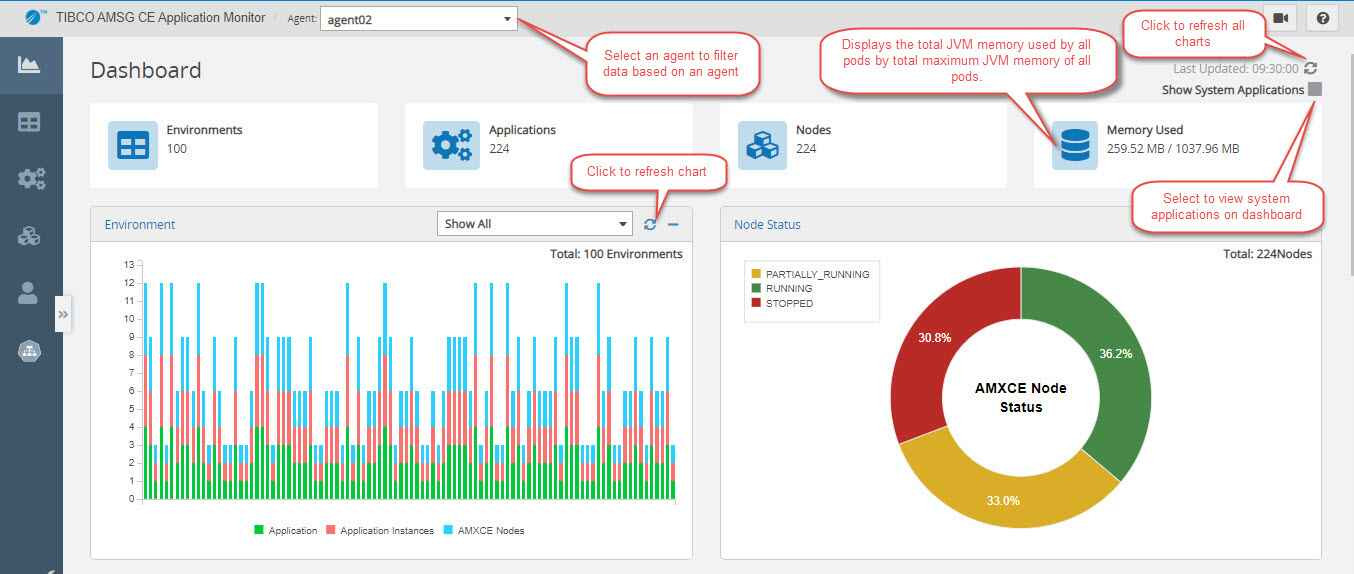The width and height of the screenshot is (1354, 574).
Task: Open the help question mark button
Action: (1323, 18)
